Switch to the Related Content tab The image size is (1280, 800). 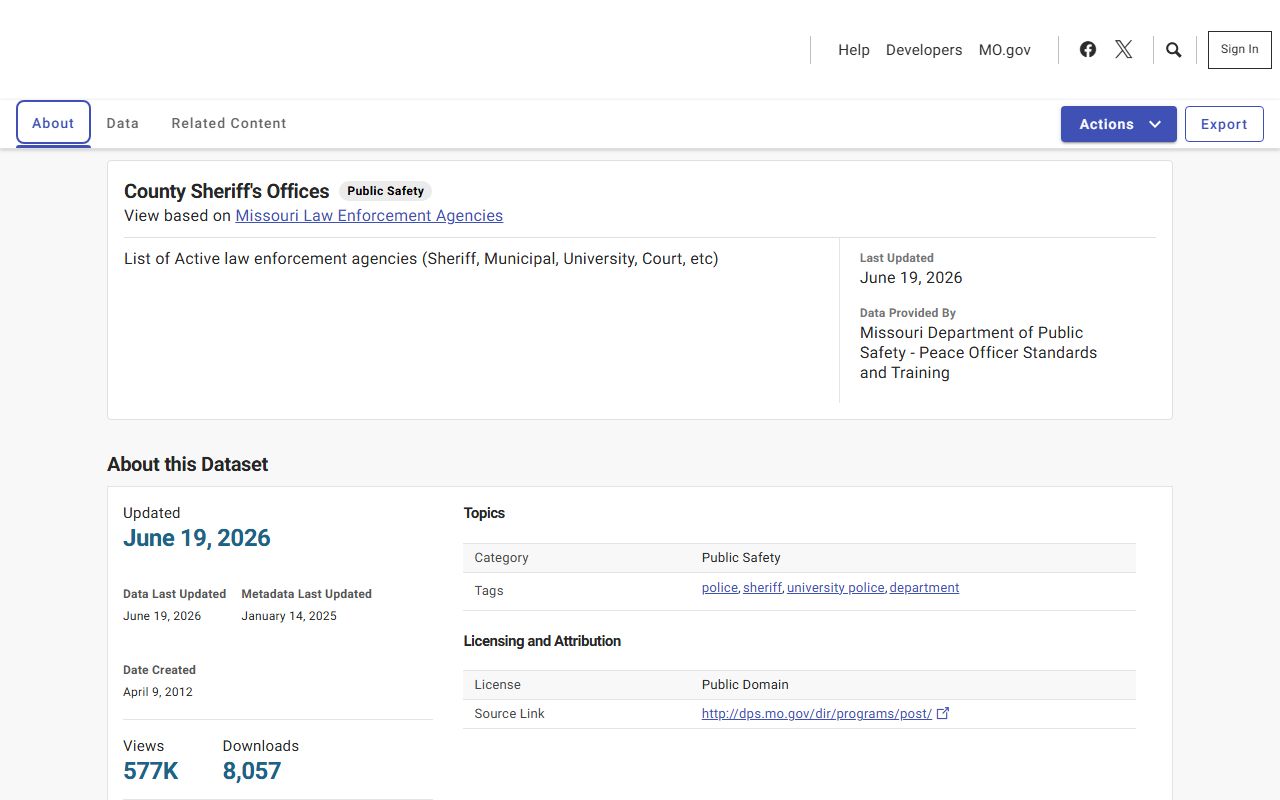point(229,123)
